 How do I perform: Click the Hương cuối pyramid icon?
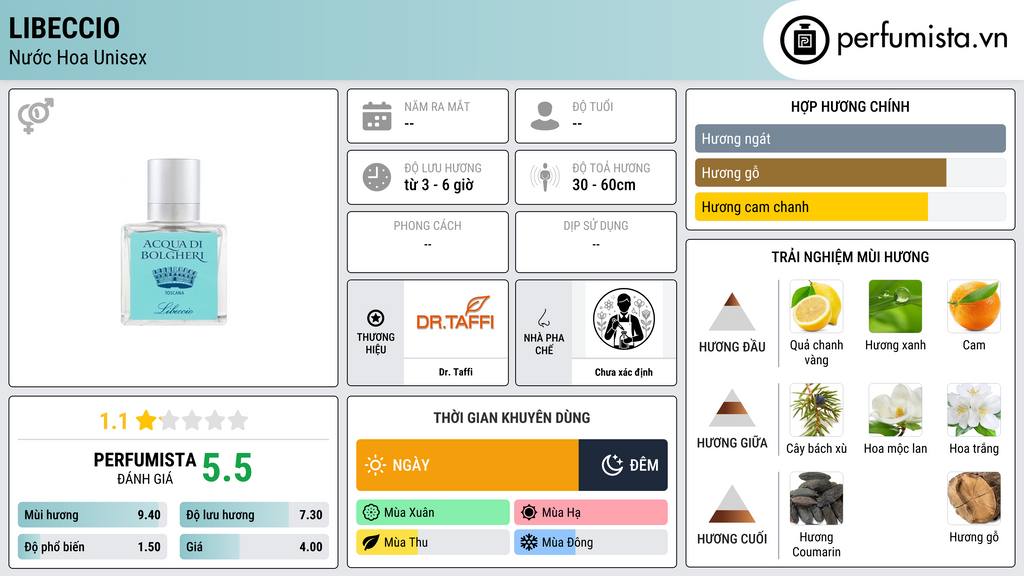732,504
